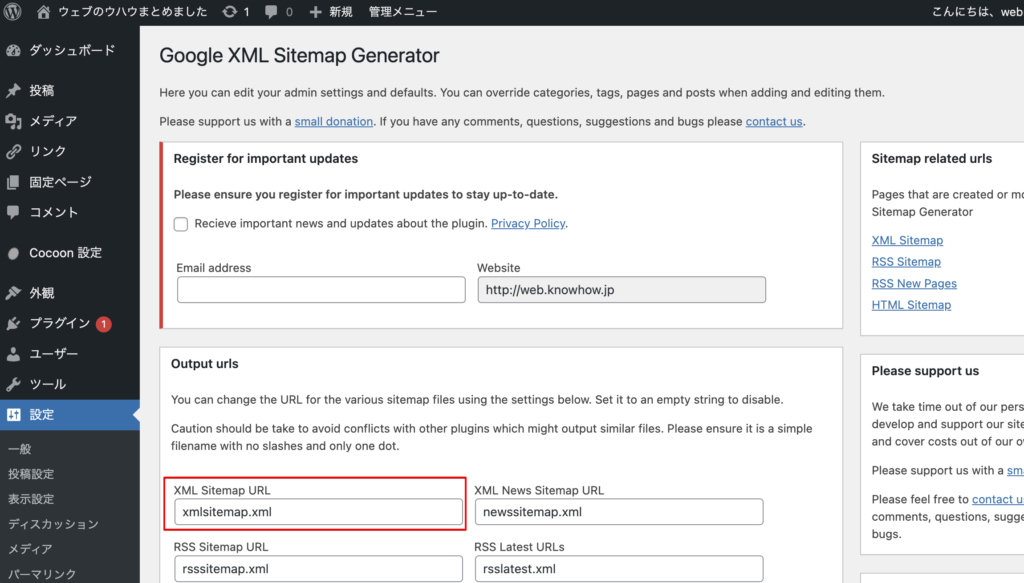Select the 設定 menu in the sidebar
The height and width of the screenshot is (583, 1024).
point(70,415)
